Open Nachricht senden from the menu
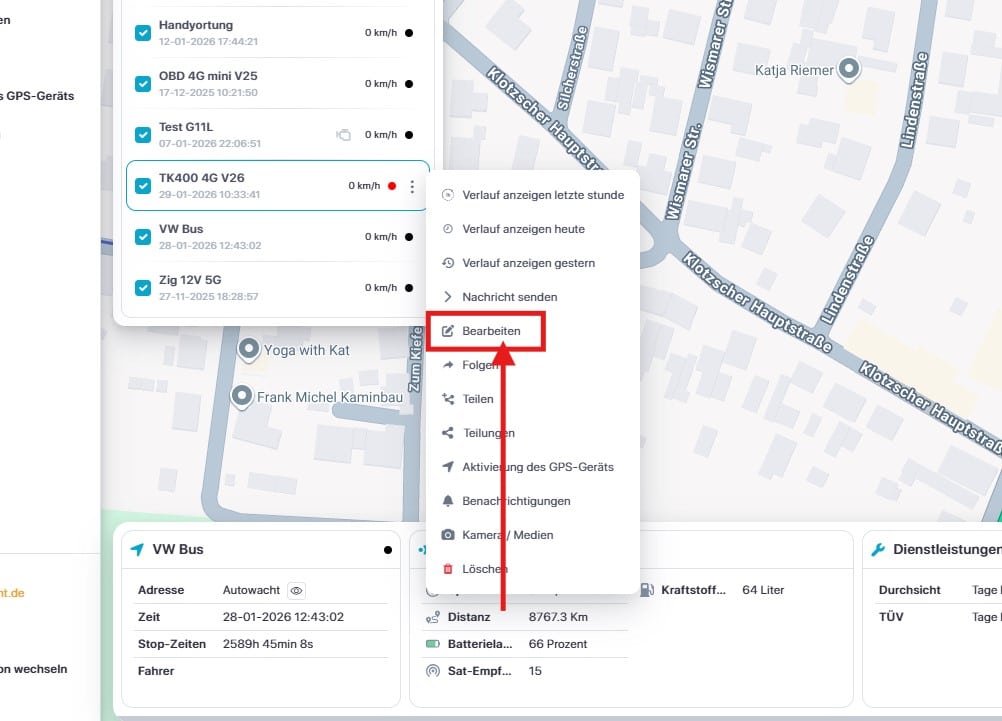Image resolution: width=1002 pixels, height=721 pixels. [x=509, y=297]
